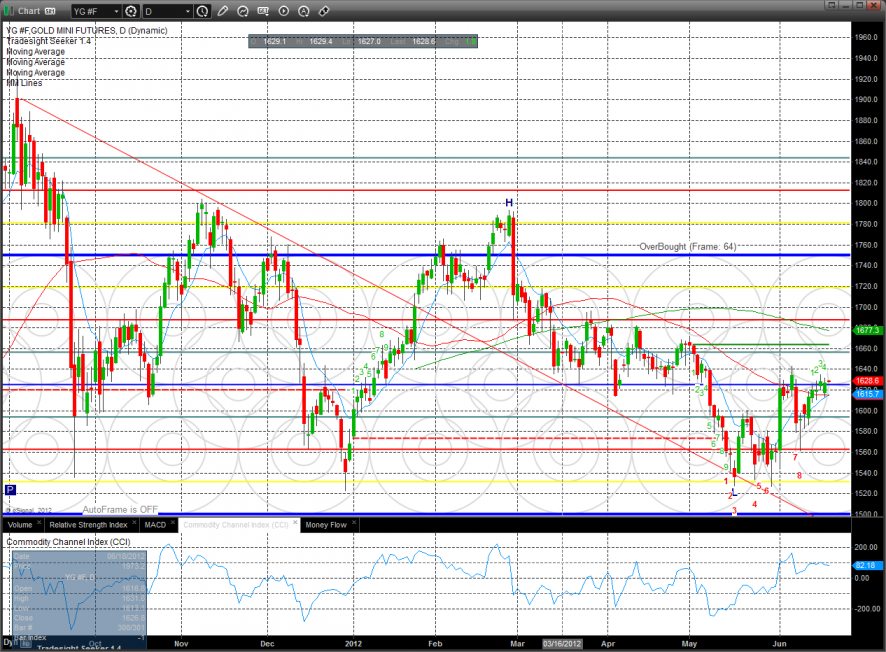The width and height of the screenshot is (886, 652).
Task: Click the symbol settings gear icon
Action: [130, 12]
